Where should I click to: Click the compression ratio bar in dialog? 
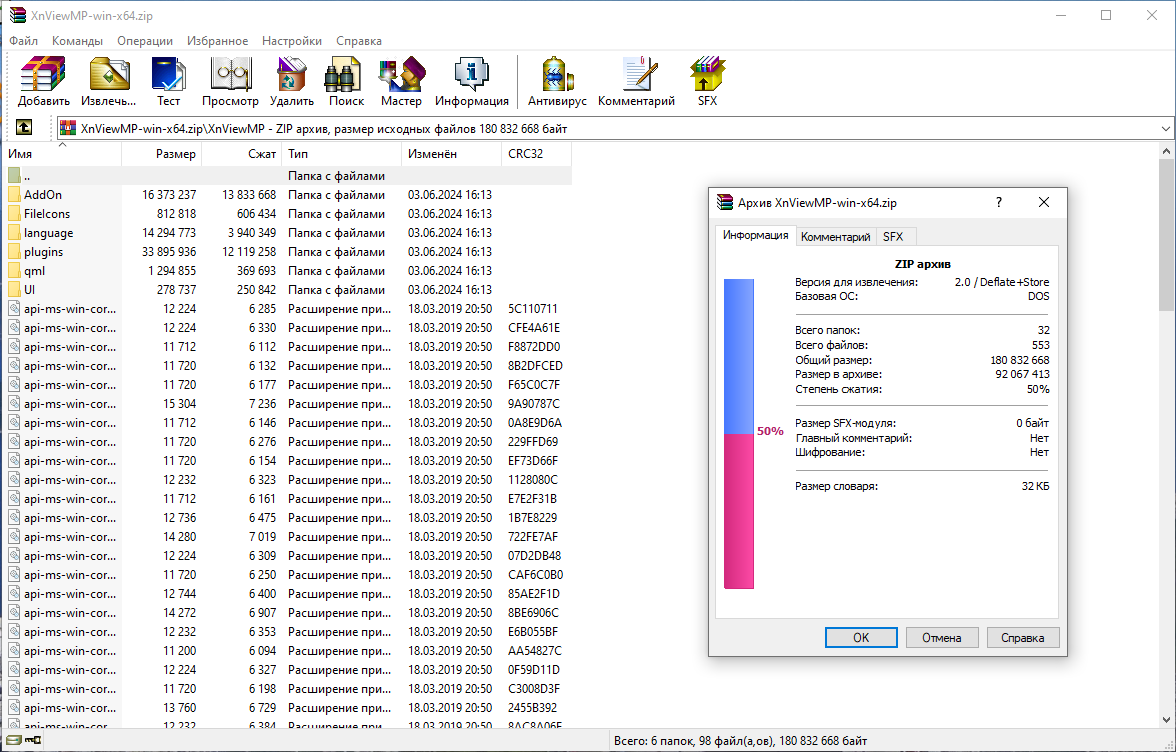point(739,433)
